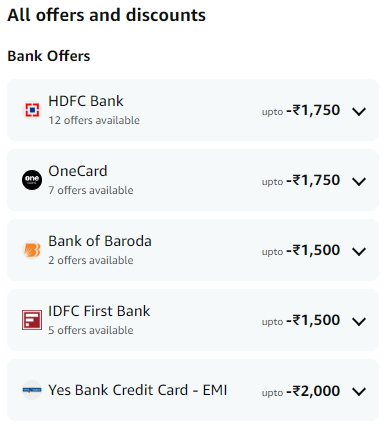Open IDFC First Bank dropdown chevron
This screenshot has width=386, height=428.
coord(359,321)
